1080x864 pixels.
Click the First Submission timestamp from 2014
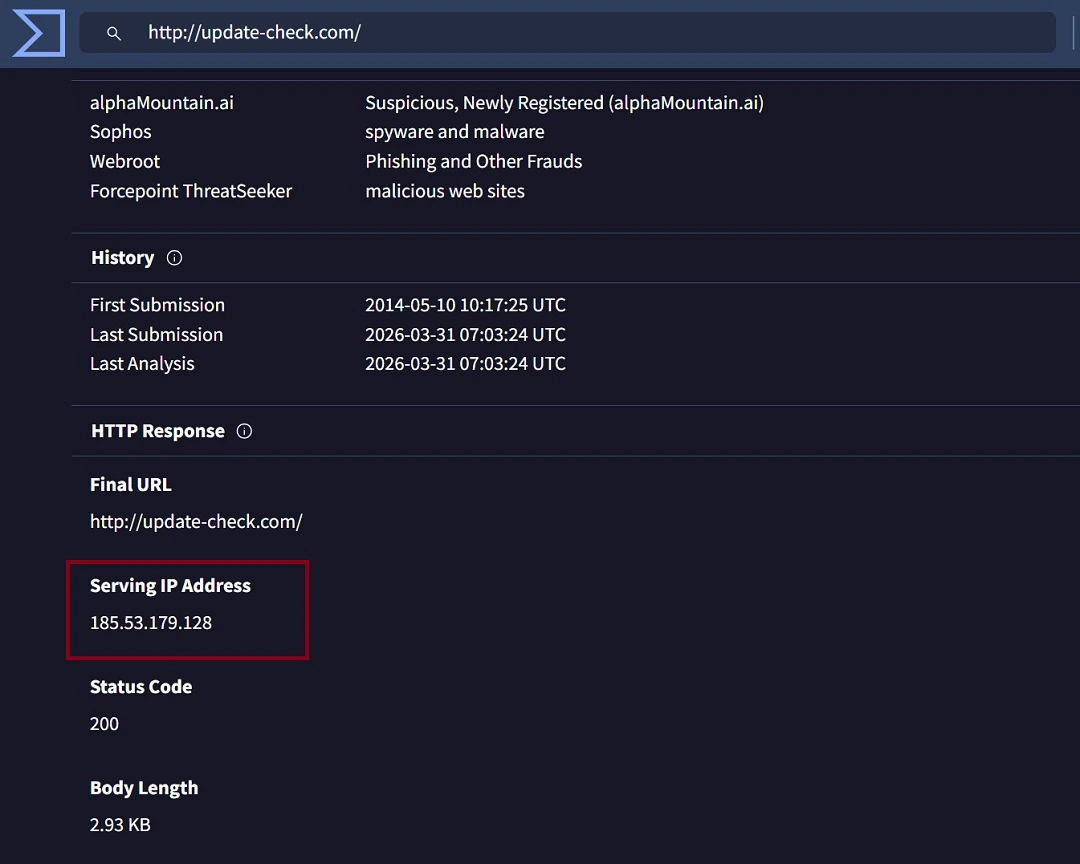click(465, 305)
